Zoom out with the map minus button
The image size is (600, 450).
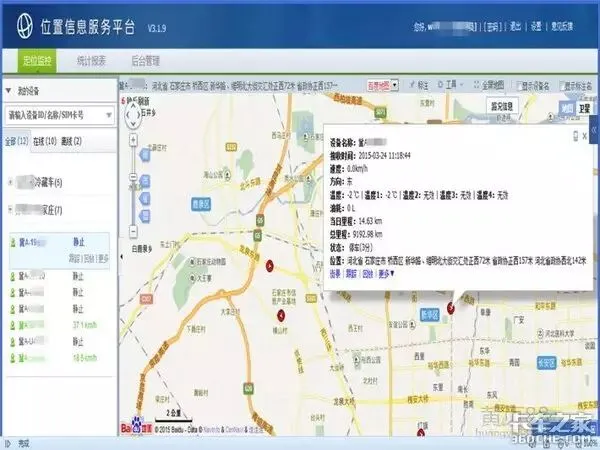click(133, 231)
